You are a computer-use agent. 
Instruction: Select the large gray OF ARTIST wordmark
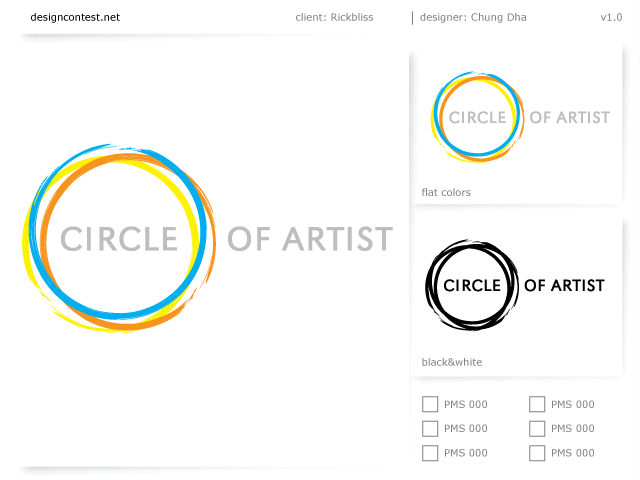pyautogui.click(x=310, y=240)
